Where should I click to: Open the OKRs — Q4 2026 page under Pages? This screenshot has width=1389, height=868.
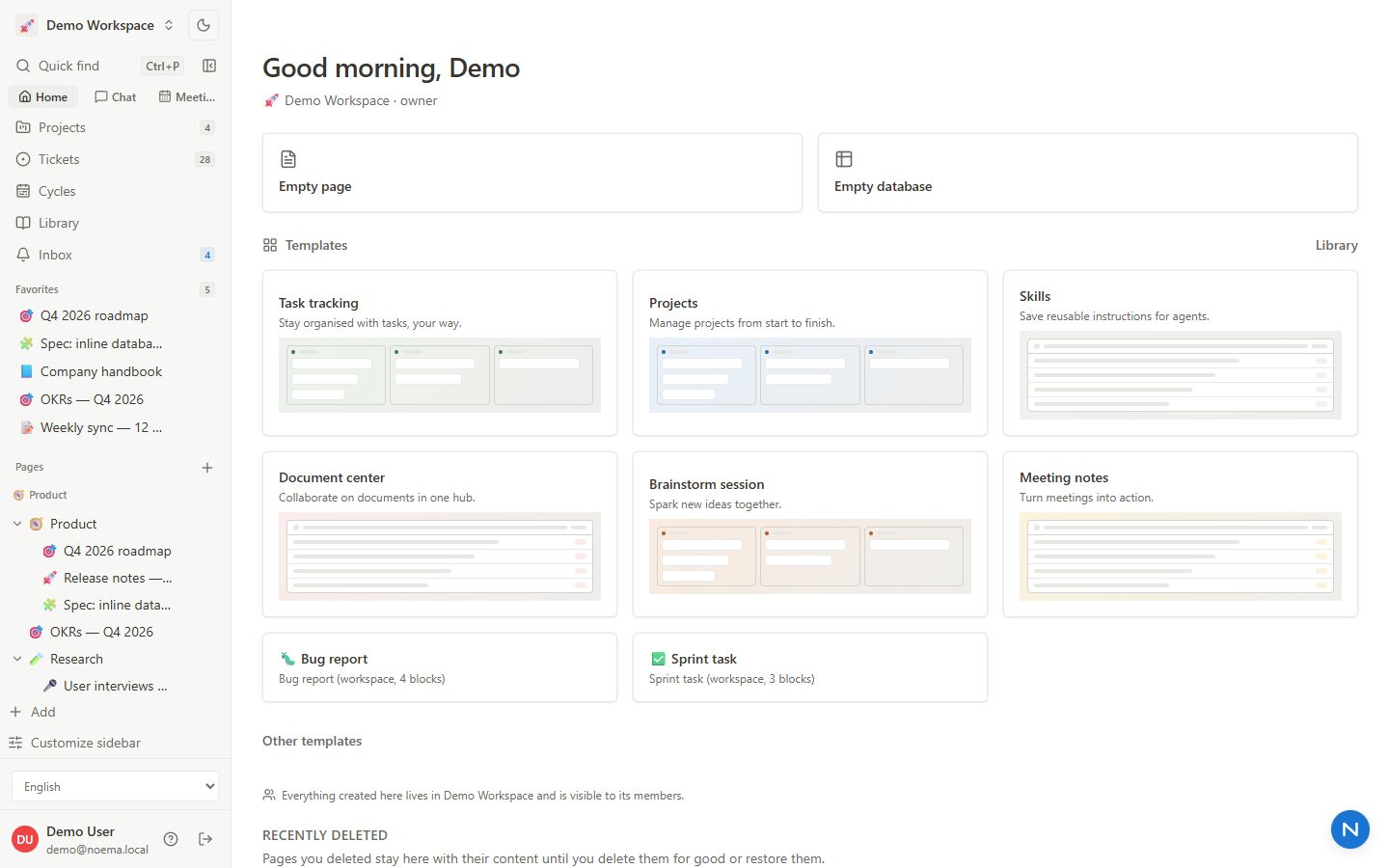pyautogui.click(x=116, y=632)
